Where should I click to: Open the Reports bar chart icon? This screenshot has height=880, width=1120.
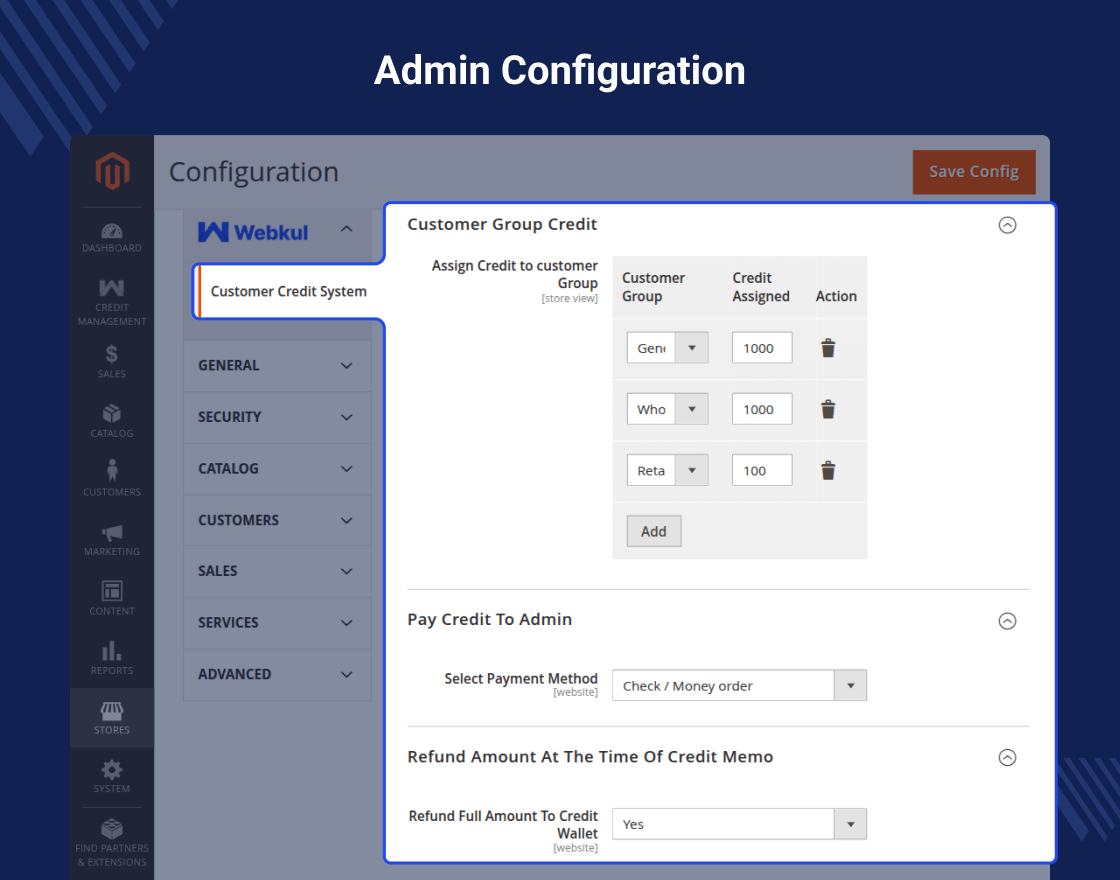pyautogui.click(x=112, y=657)
